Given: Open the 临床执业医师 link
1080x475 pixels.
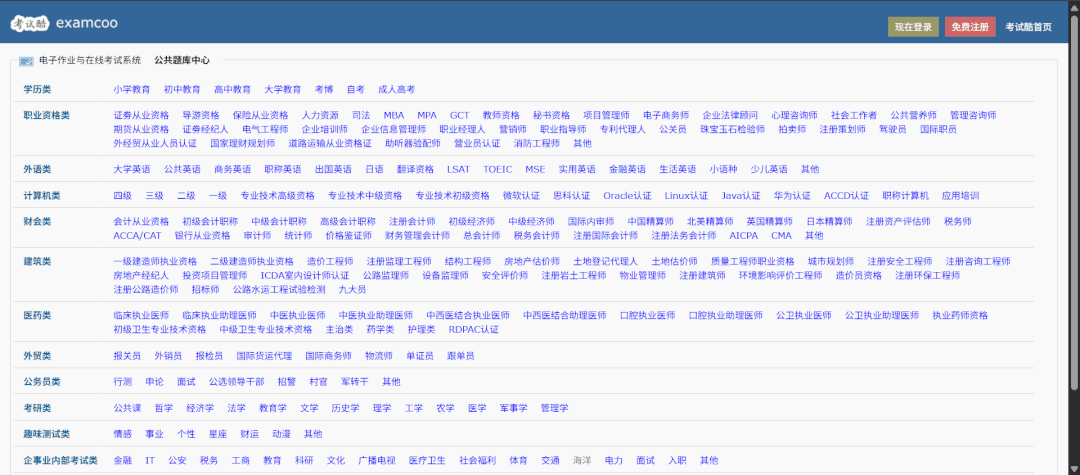Looking at the screenshot, I should pyautogui.click(x=141, y=315).
